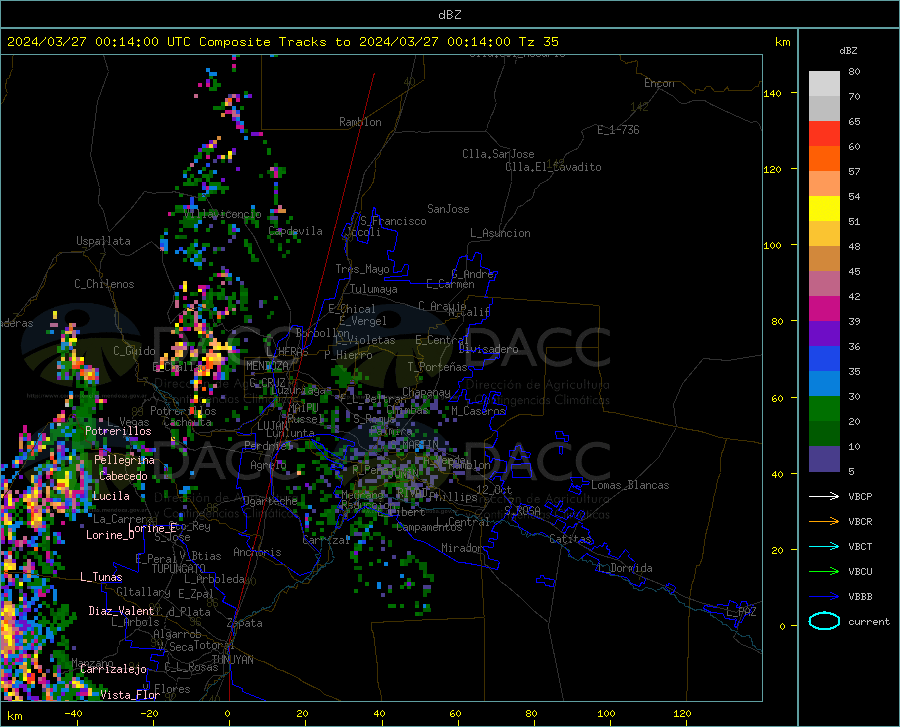900x727 pixels.
Task: Click the Cabecedo location label
Action: click(123, 476)
